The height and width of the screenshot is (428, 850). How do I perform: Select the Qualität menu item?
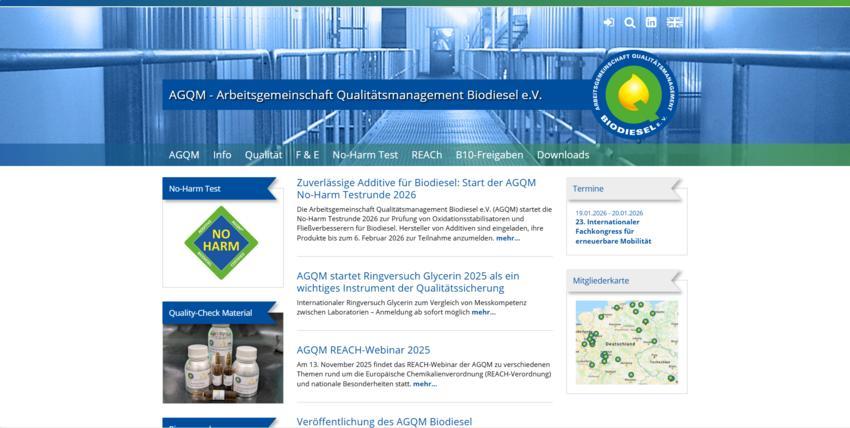click(x=263, y=155)
